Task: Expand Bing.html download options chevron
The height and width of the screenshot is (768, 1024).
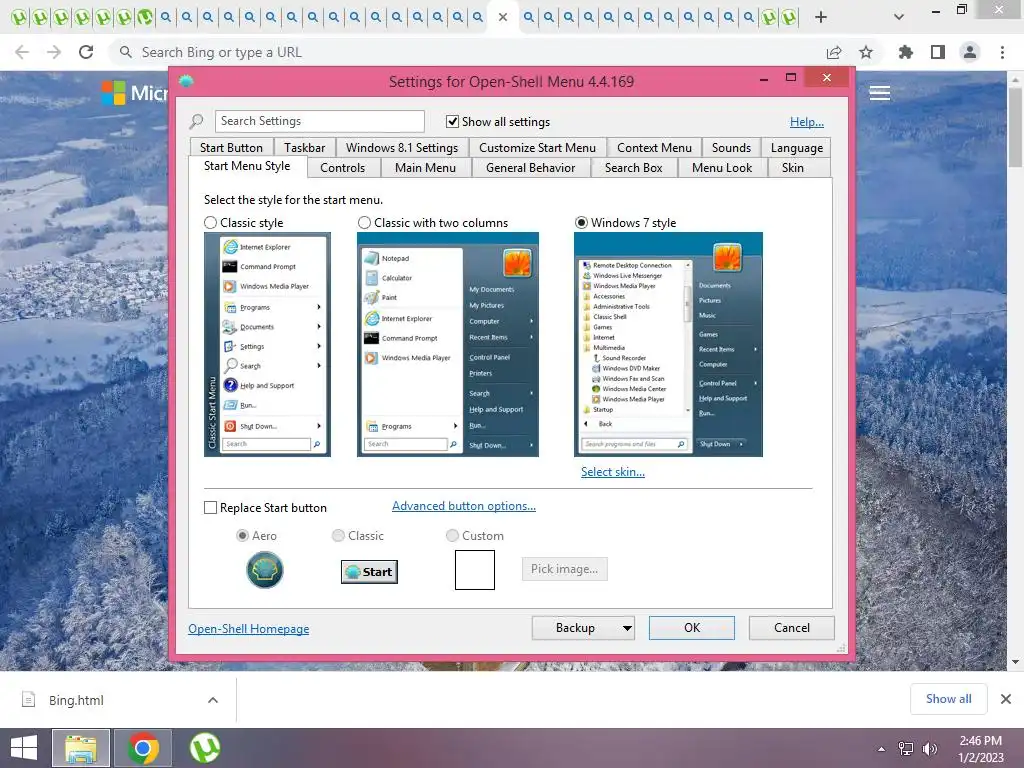Action: point(213,699)
